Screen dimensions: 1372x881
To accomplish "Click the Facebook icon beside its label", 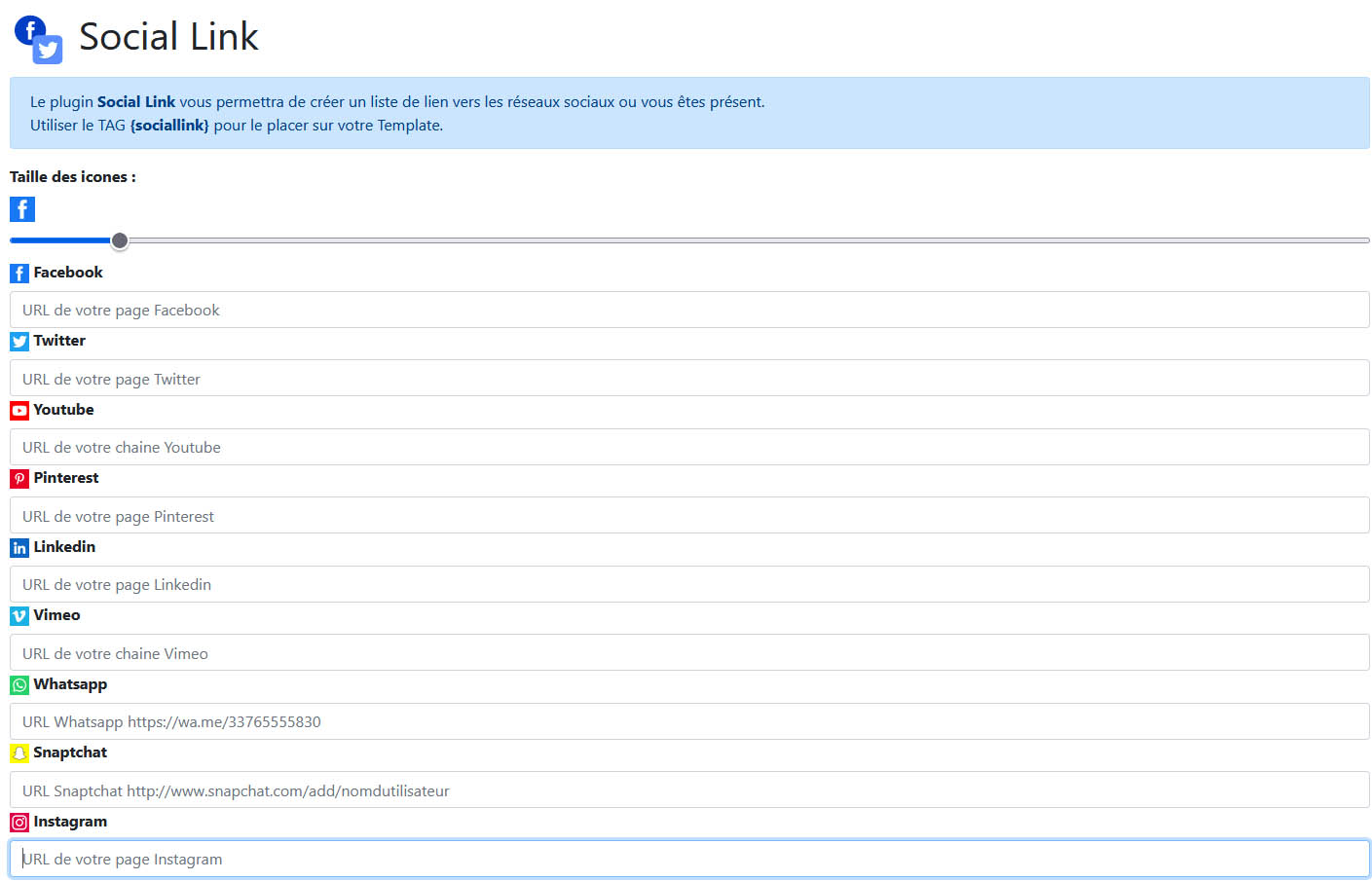I will pos(19,274).
